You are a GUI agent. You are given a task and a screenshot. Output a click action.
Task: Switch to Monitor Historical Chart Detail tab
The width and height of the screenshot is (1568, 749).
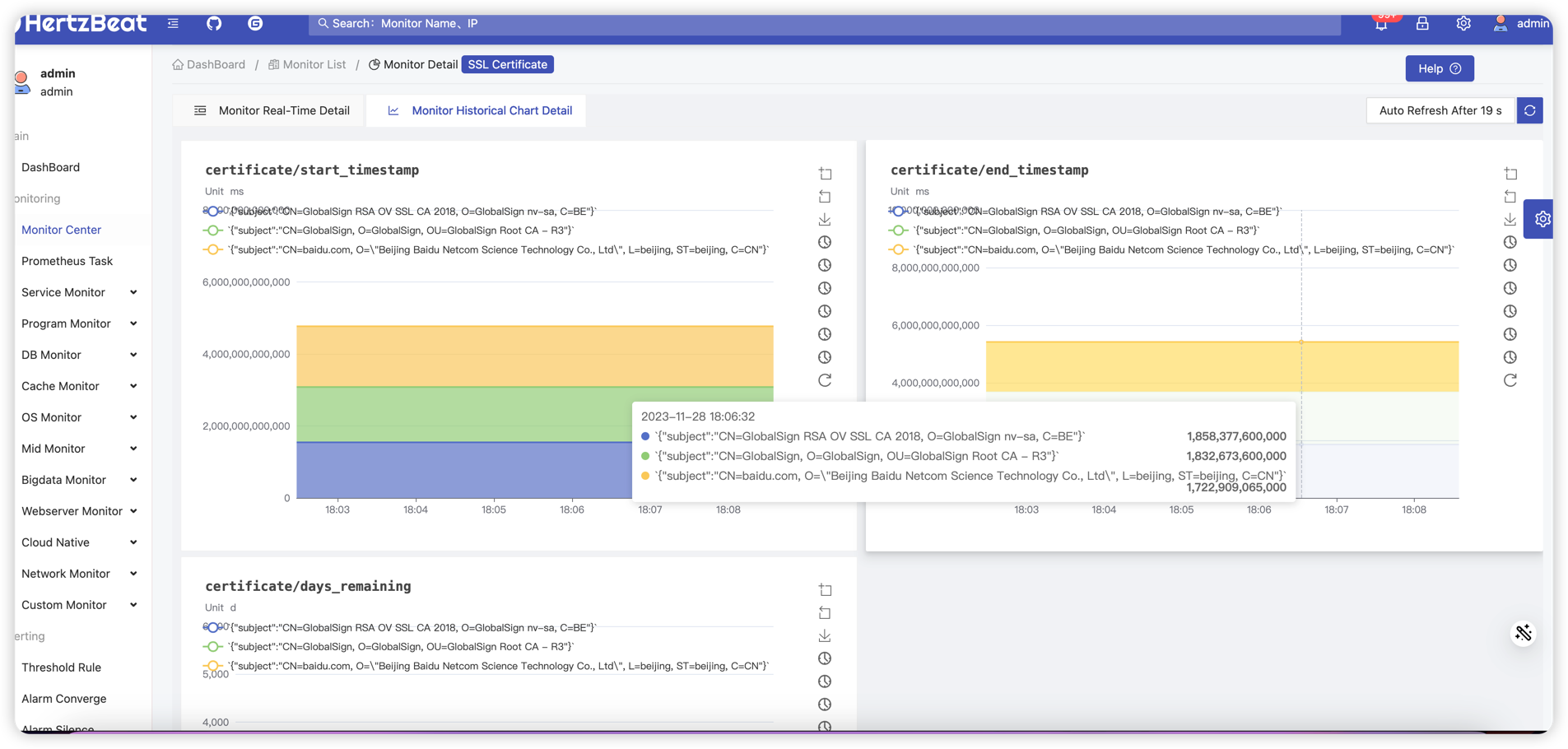click(x=479, y=110)
